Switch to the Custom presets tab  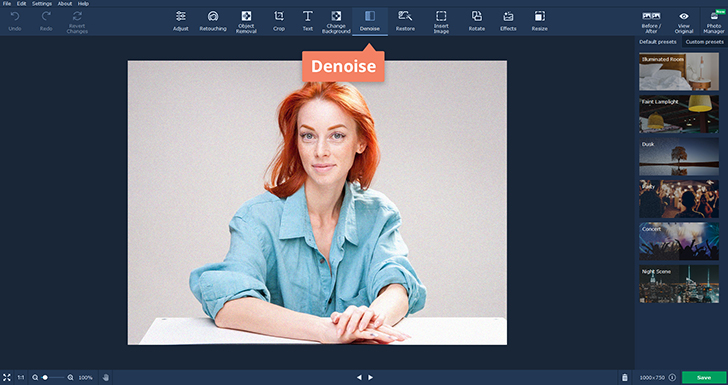(x=704, y=42)
